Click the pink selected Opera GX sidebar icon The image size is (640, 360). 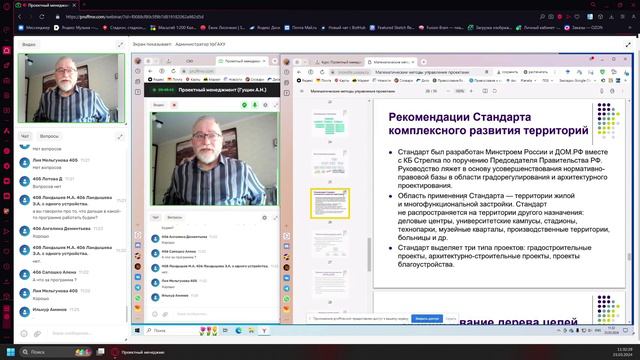[x=7, y=51]
